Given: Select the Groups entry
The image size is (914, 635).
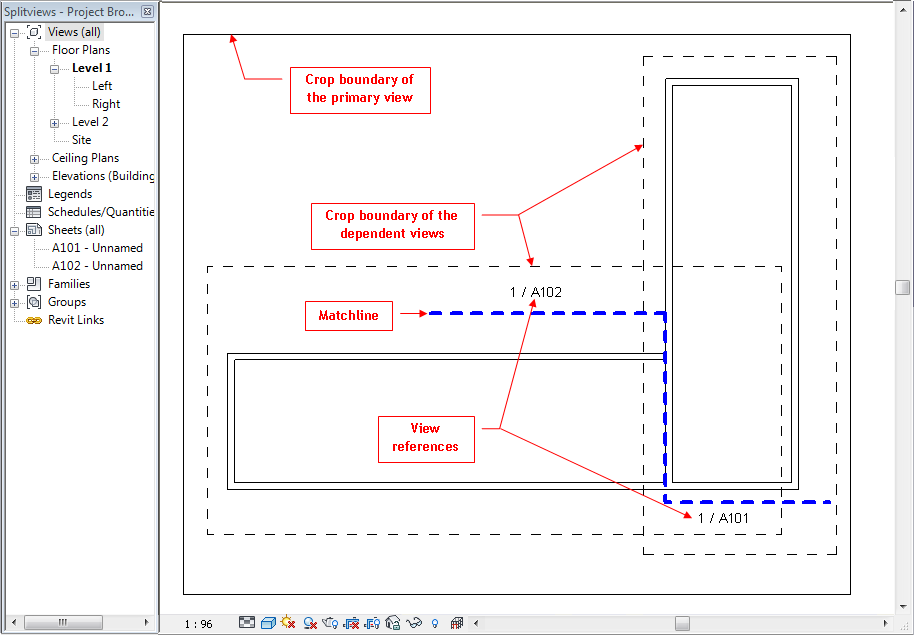Looking at the screenshot, I should (67, 302).
